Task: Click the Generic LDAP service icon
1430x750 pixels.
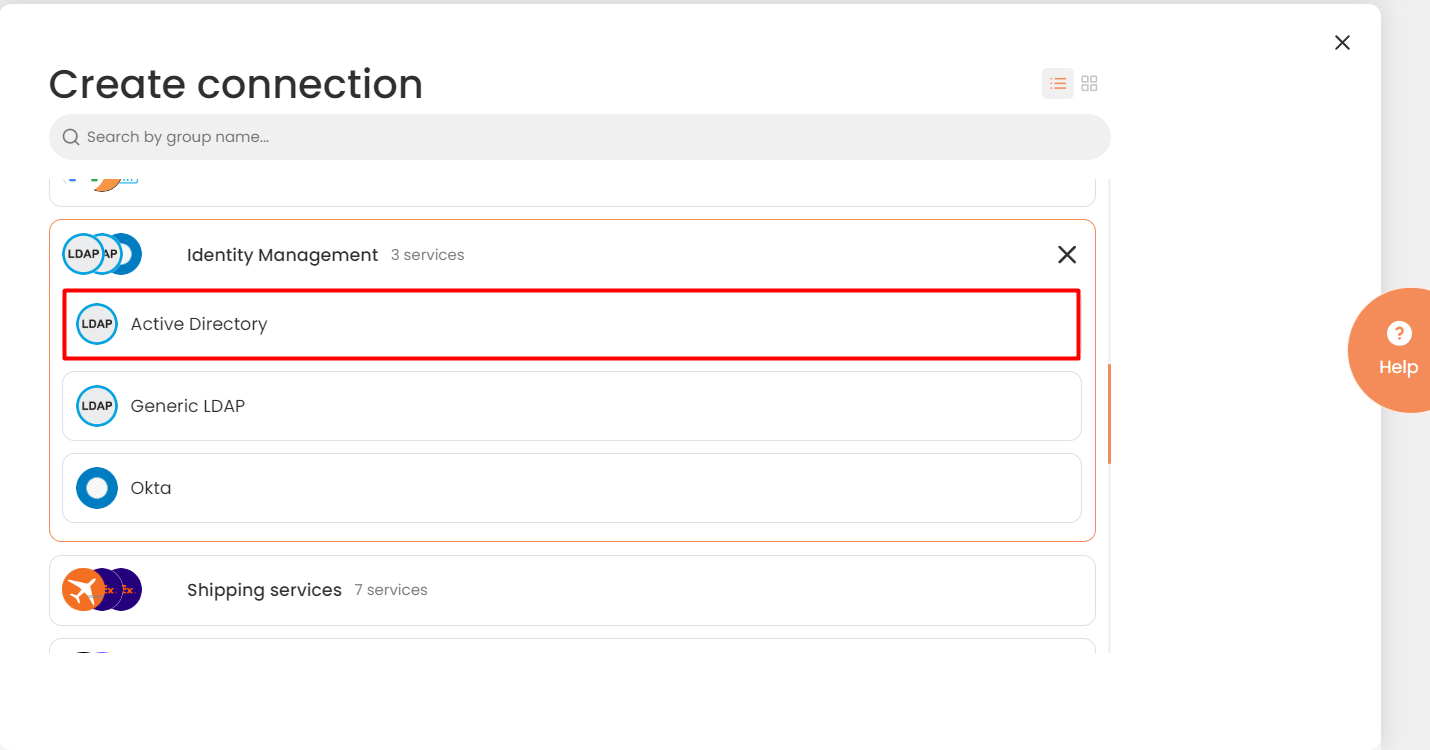Action: (97, 406)
